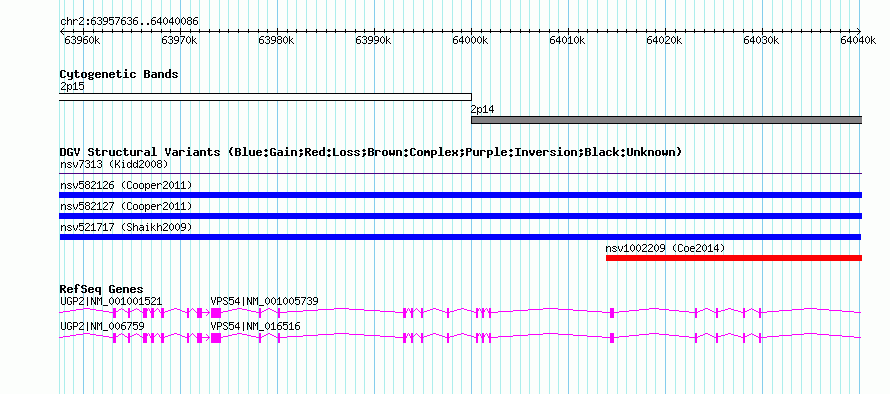The image size is (890, 394).
Task: Click the large VPS54 NM_016516 exon block
Action: pyautogui.click(x=216, y=338)
